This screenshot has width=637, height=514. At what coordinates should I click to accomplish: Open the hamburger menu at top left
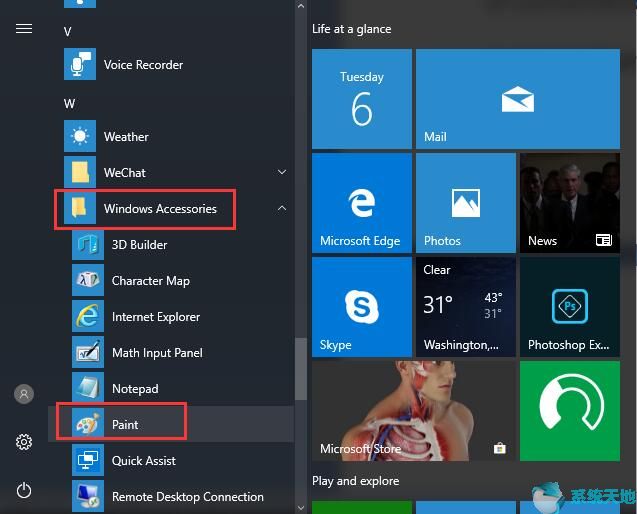[x=24, y=29]
